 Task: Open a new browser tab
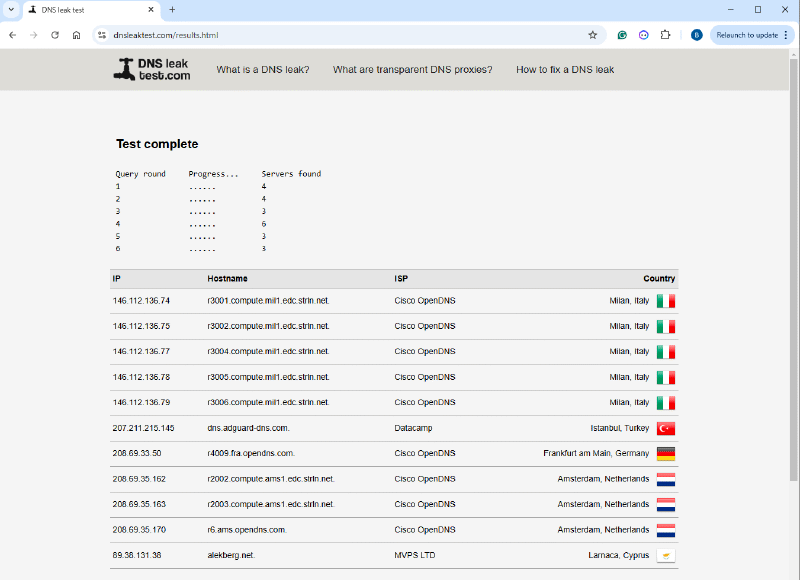pyautogui.click(x=174, y=10)
